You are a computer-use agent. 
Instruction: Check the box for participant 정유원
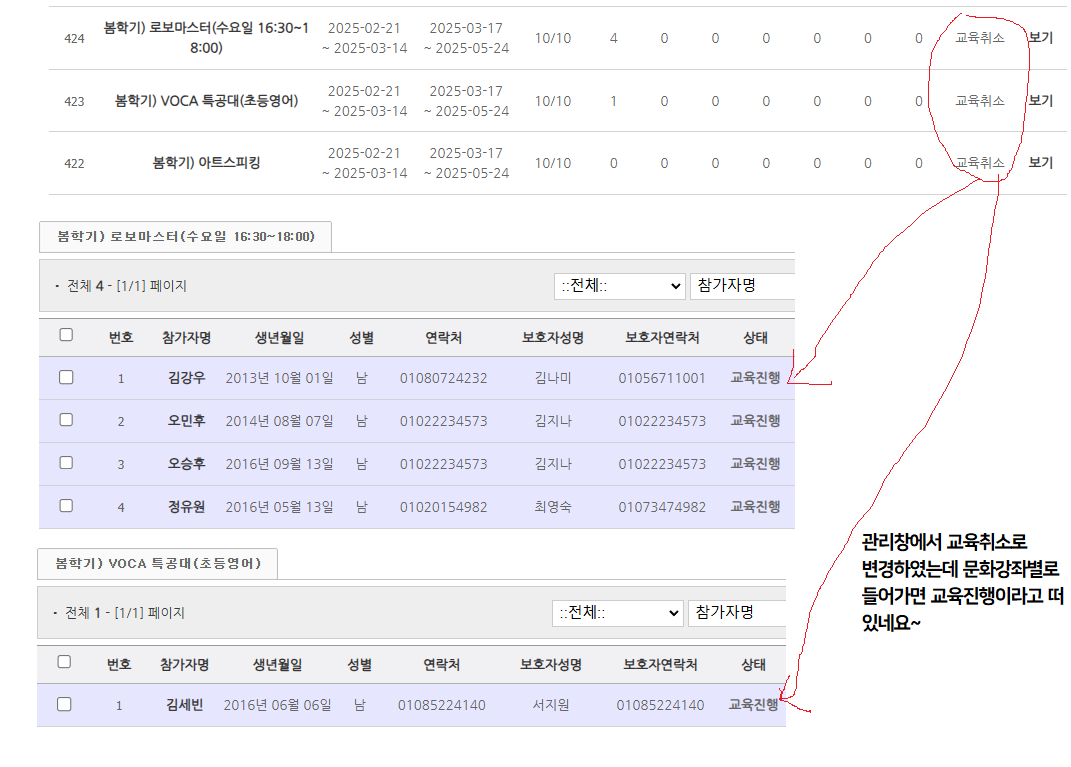[x=66, y=506]
